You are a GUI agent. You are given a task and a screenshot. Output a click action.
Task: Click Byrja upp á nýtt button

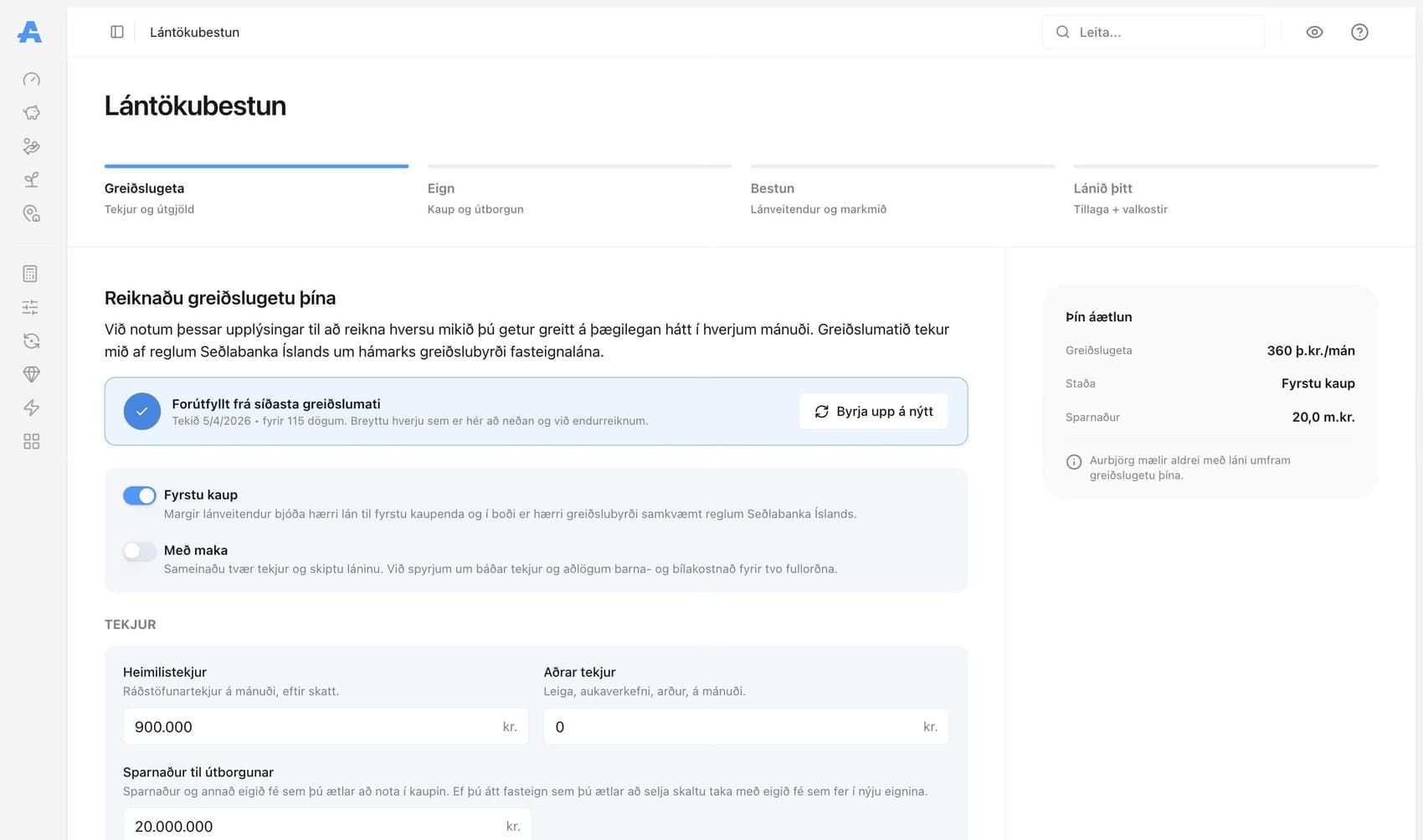point(873,412)
